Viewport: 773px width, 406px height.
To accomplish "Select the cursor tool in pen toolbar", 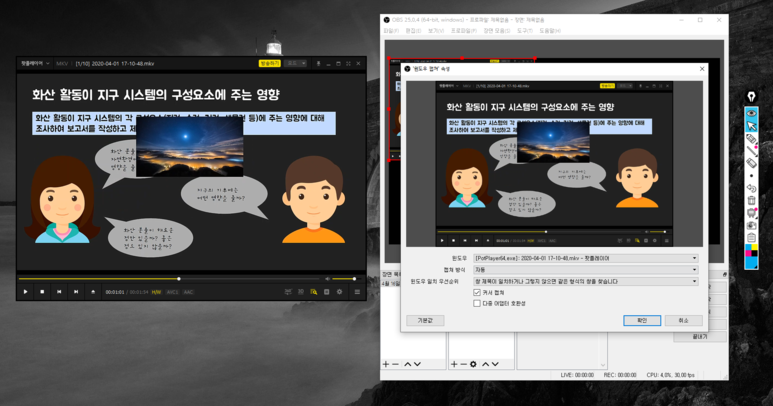I will [751, 126].
